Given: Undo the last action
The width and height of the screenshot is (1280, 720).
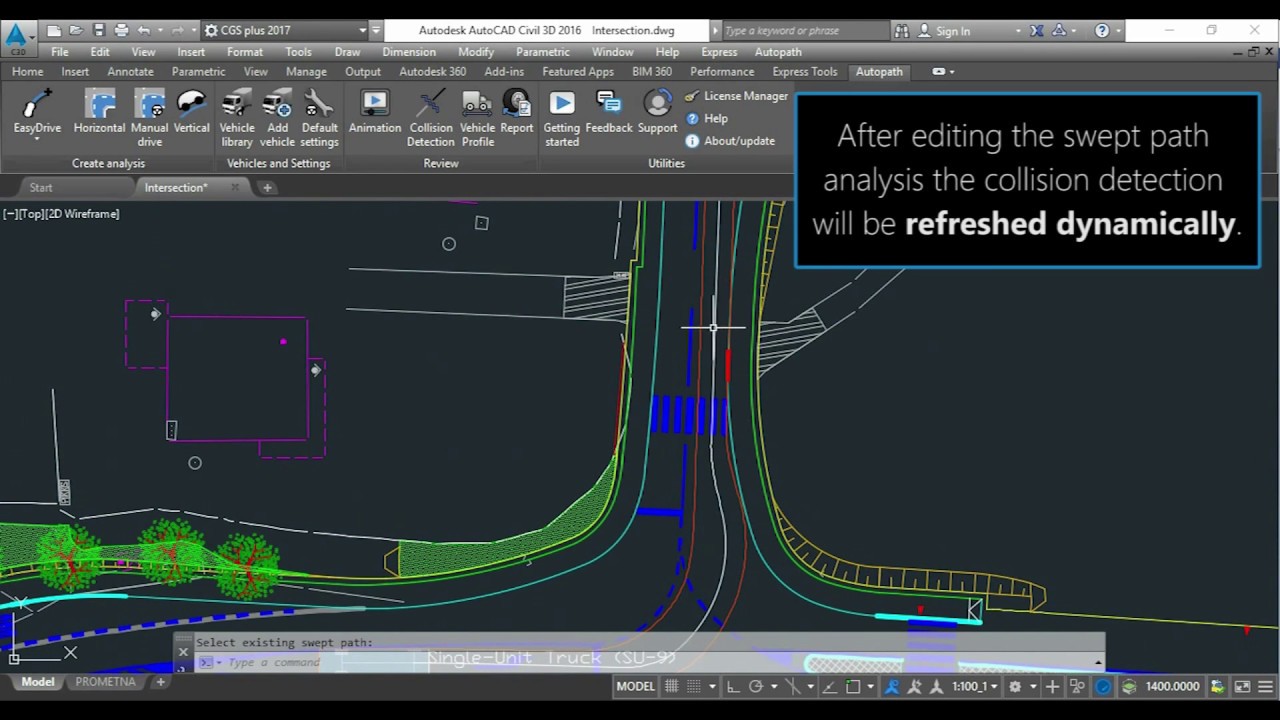Looking at the screenshot, I should [144, 31].
